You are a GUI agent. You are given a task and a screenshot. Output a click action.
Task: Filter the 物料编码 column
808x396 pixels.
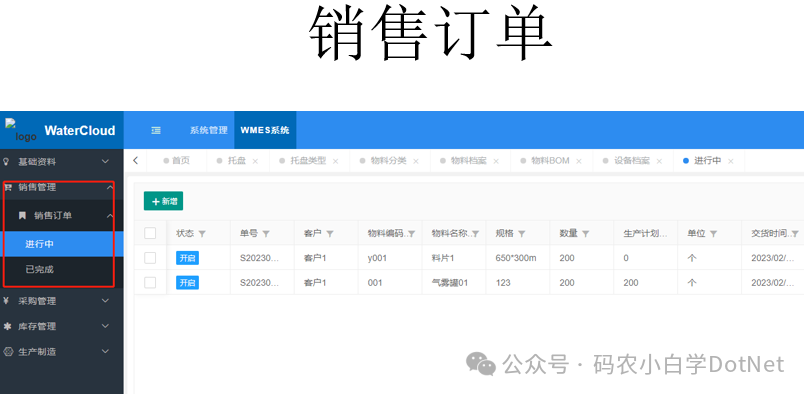tap(412, 234)
